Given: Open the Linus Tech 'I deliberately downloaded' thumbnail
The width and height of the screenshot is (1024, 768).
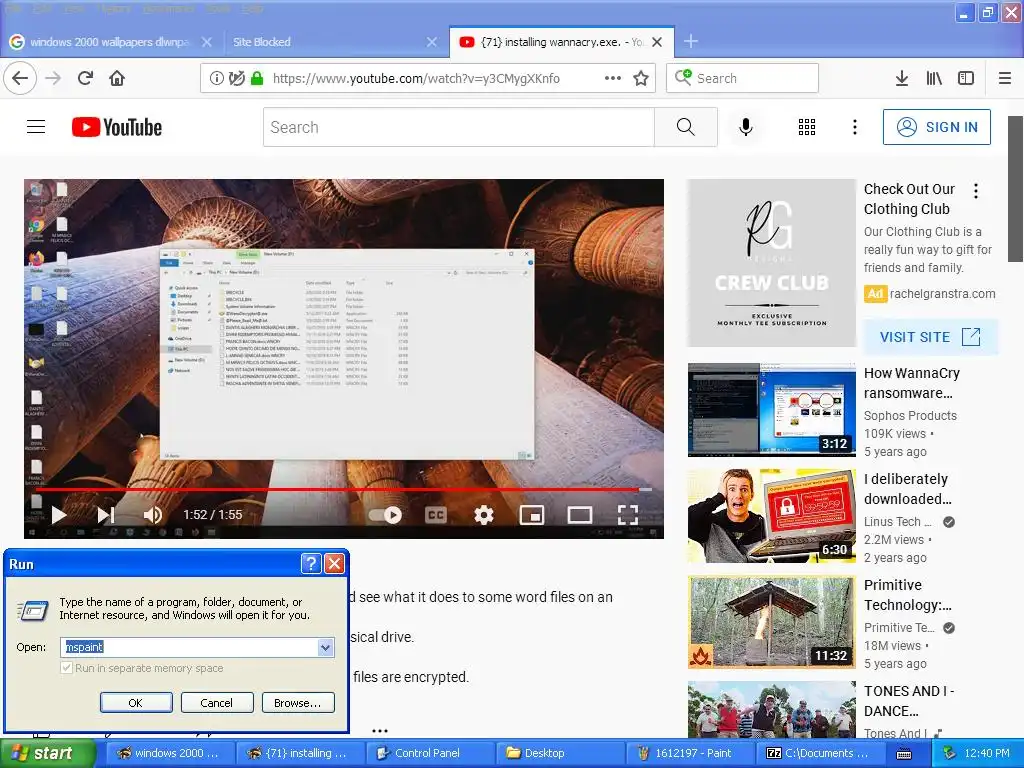Looking at the screenshot, I should 771,516.
